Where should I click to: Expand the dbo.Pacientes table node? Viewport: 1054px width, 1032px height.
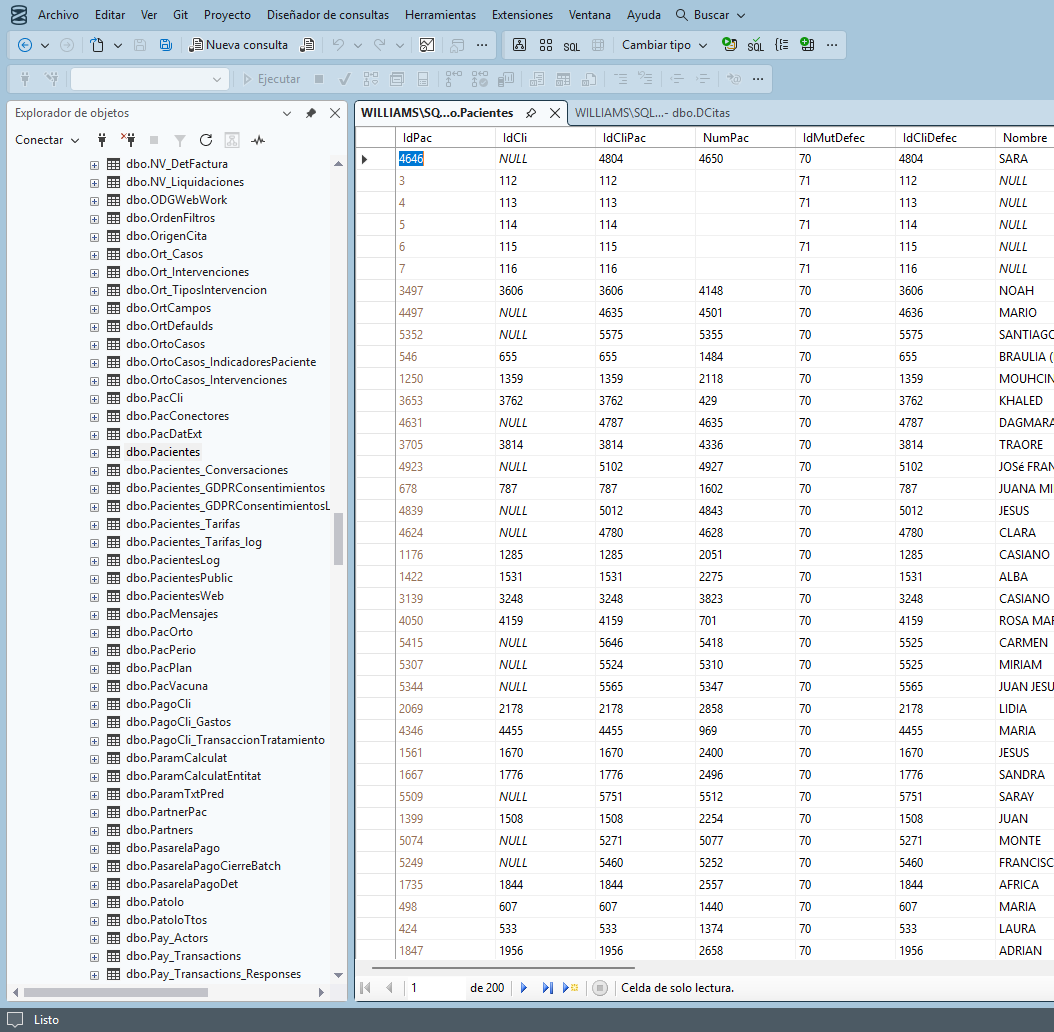coord(95,452)
